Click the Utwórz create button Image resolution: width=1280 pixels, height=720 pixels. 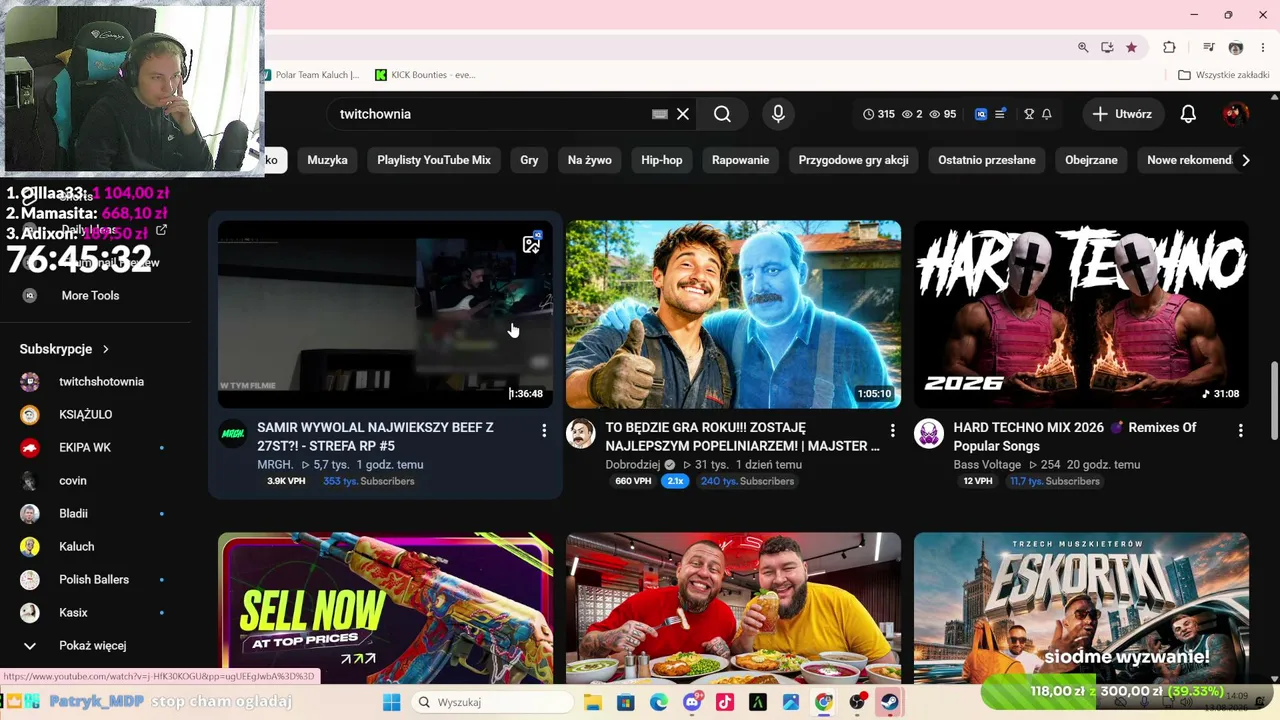pos(1122,114)
